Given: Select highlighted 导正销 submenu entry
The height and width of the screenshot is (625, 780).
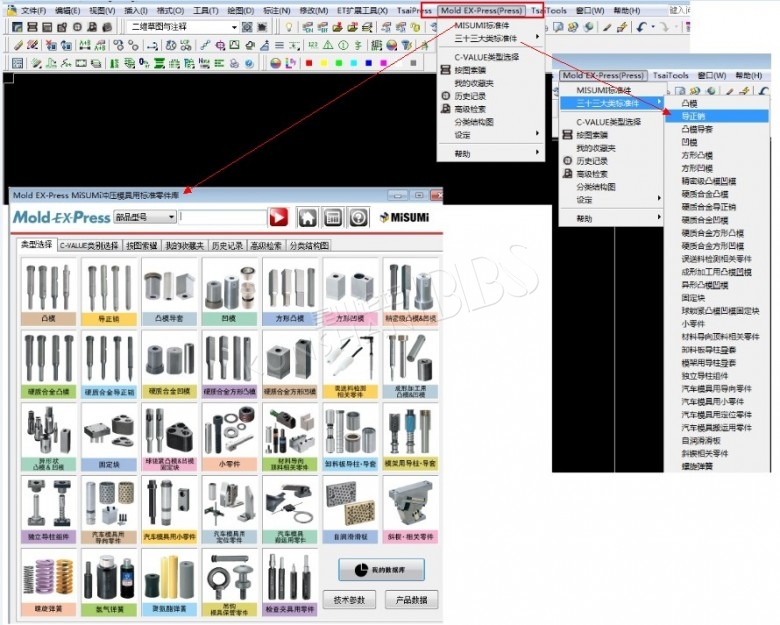Looking at the screenshot, I should [717, 116].
